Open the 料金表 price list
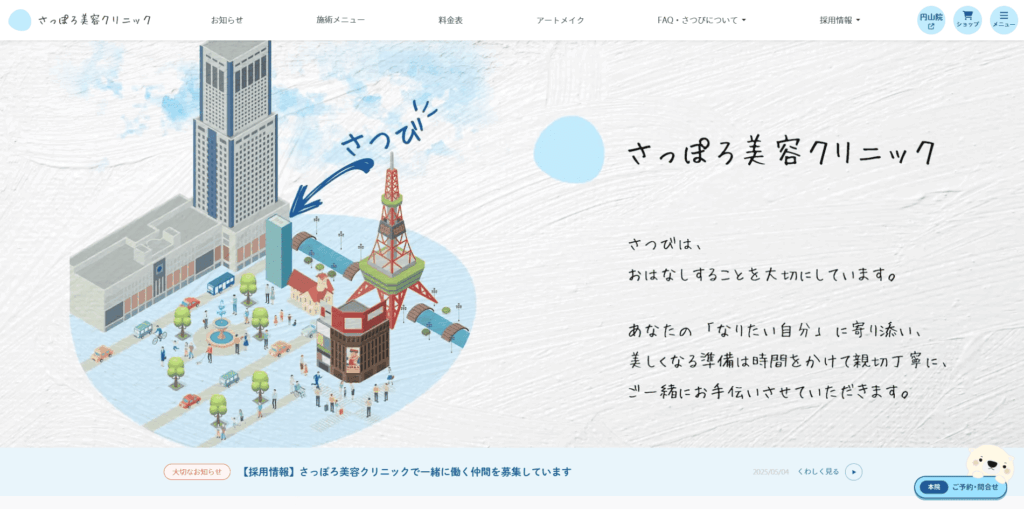Image resolution: width=1024 pixels, height=509 pixels. (450, 20)
